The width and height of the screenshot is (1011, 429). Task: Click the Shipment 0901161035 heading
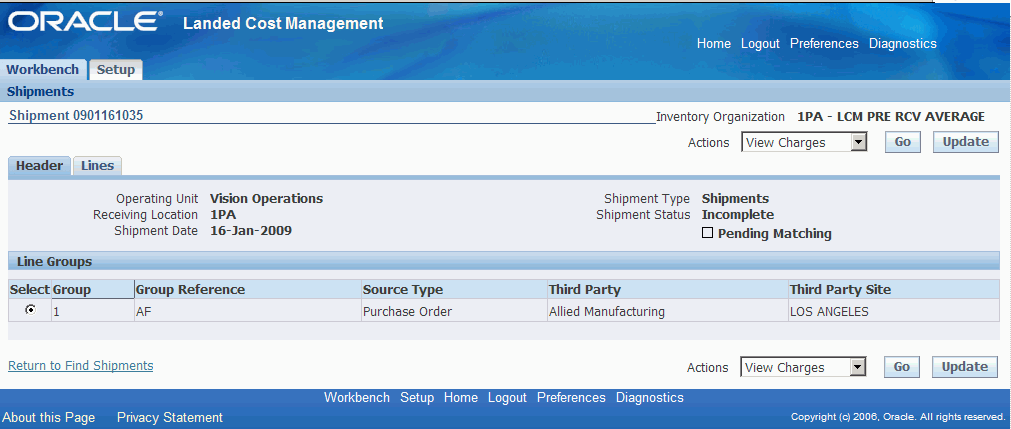[x=76, y=115]
